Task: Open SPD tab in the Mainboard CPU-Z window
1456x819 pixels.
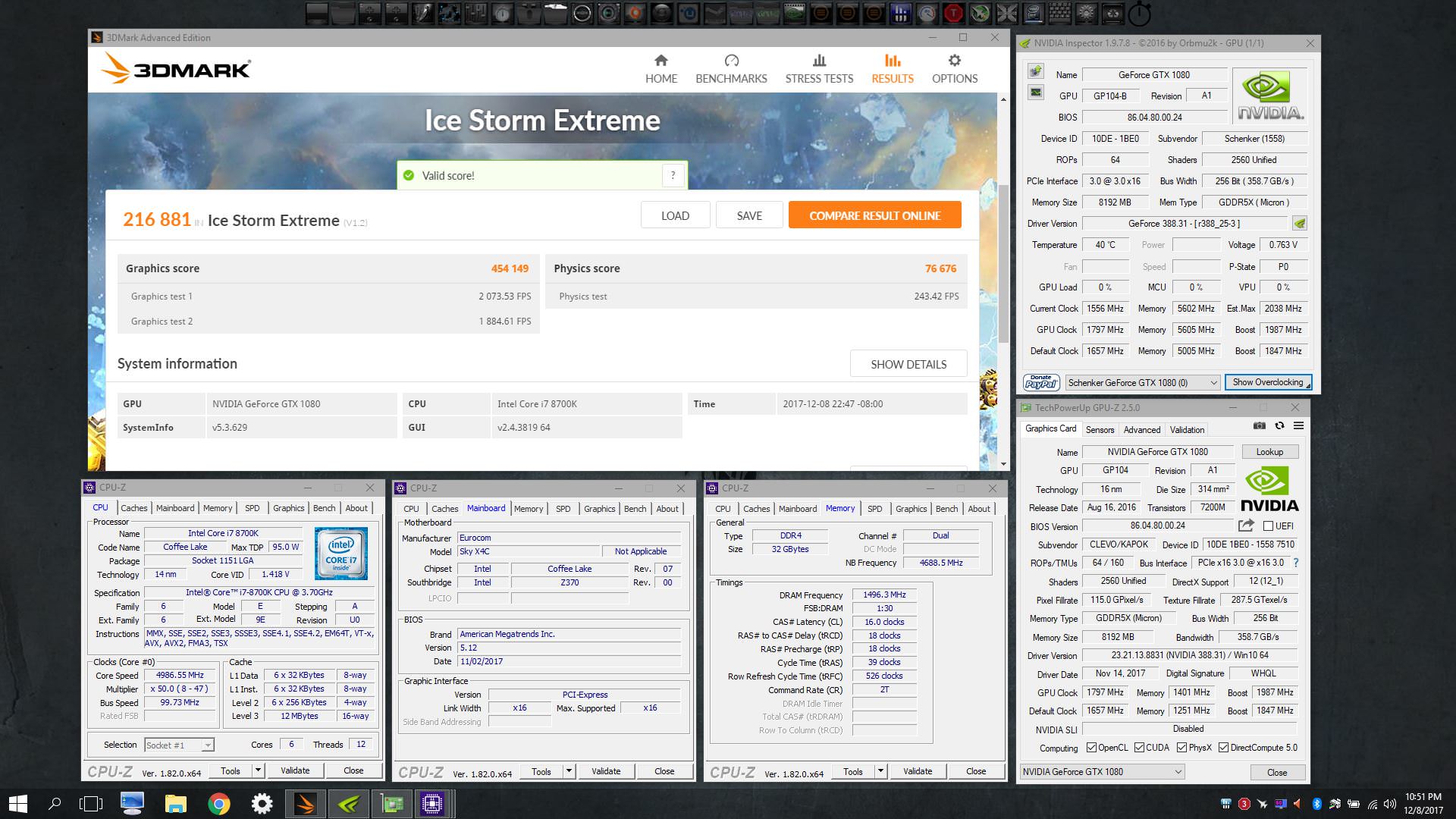Action: click(563, 509)
